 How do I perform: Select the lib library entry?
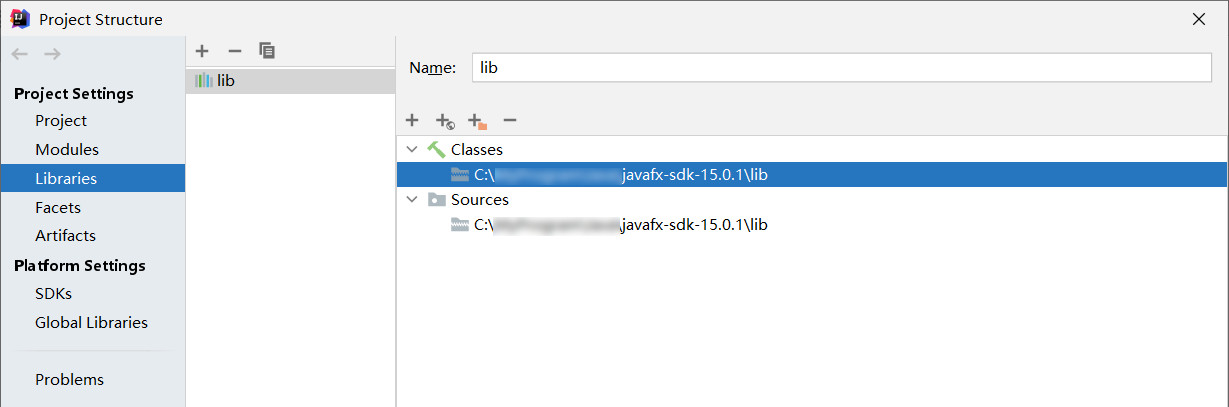click(226, 80)
